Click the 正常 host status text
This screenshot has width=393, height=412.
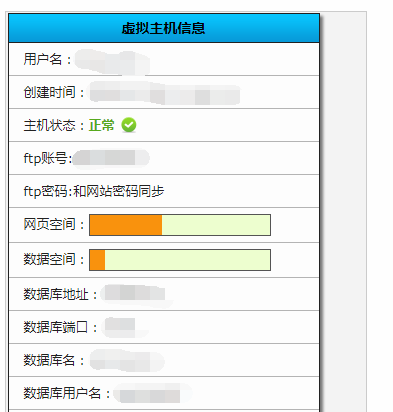click(x=102, y=125)
